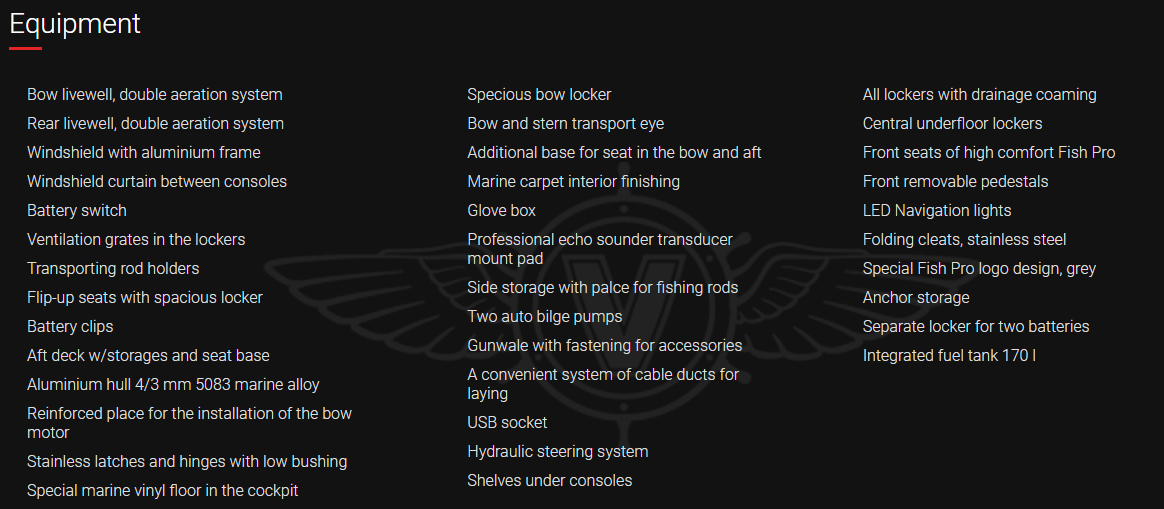Click the Equipment heading
Viewport: 1164px width, 509px height.
click(x=75, y=23)
